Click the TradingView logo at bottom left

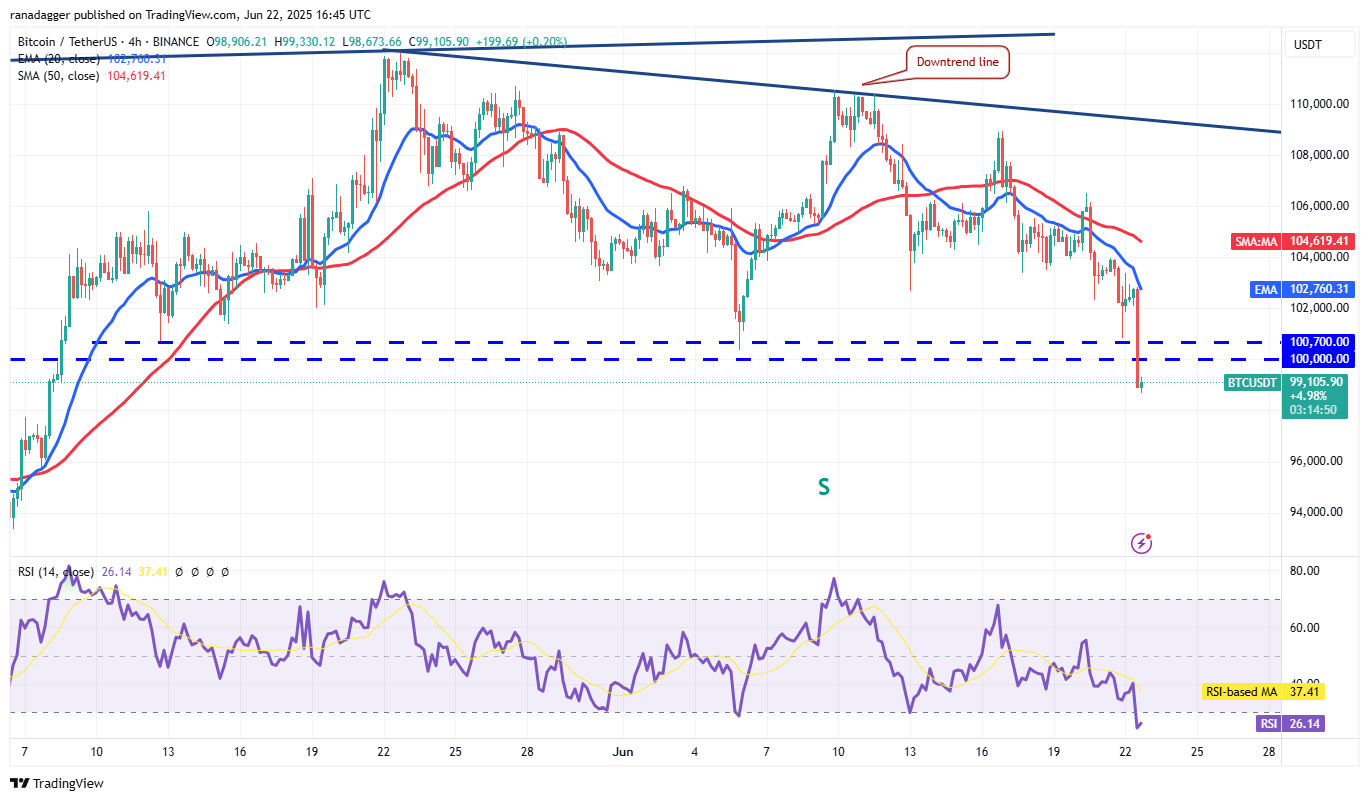[x=57, y=783]
